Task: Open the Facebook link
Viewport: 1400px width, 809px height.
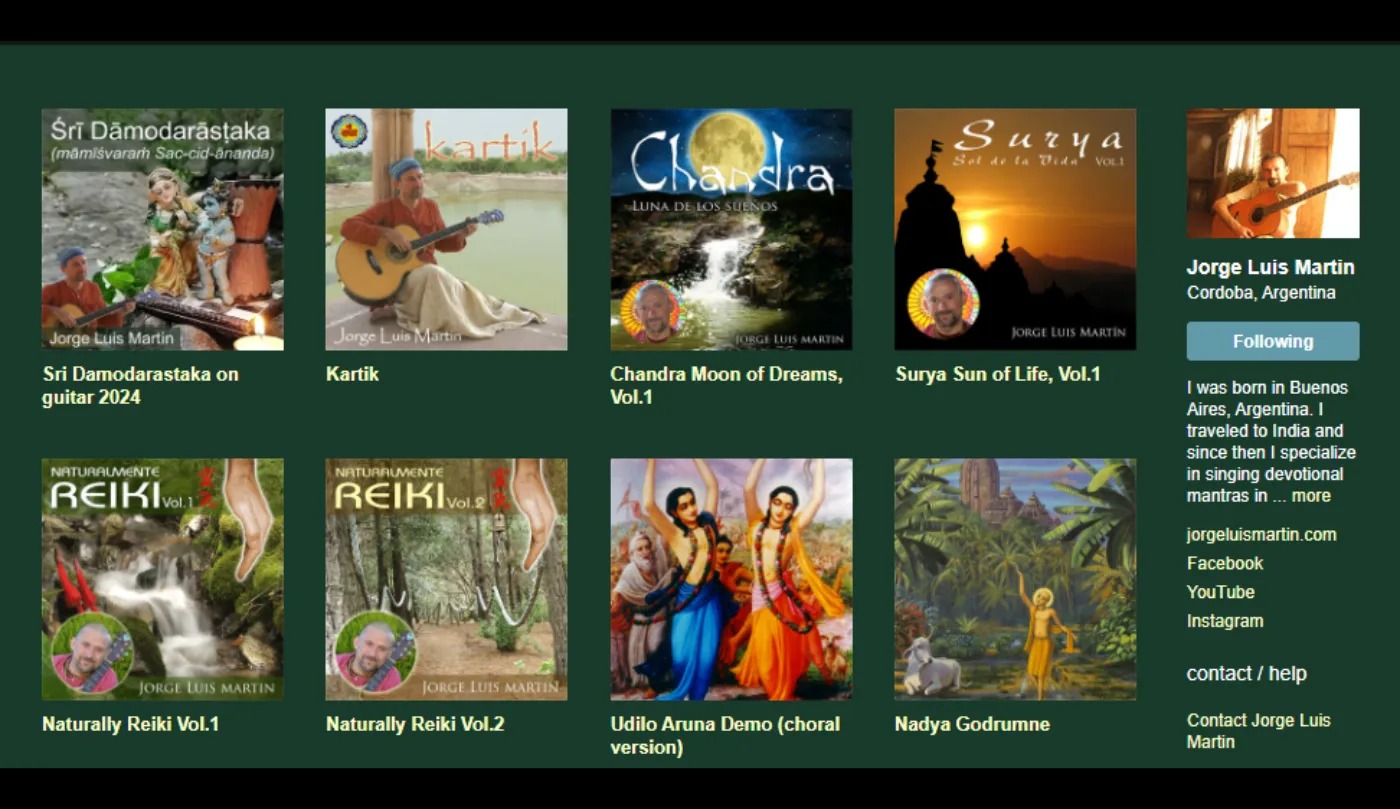Action: (1225, 564)
